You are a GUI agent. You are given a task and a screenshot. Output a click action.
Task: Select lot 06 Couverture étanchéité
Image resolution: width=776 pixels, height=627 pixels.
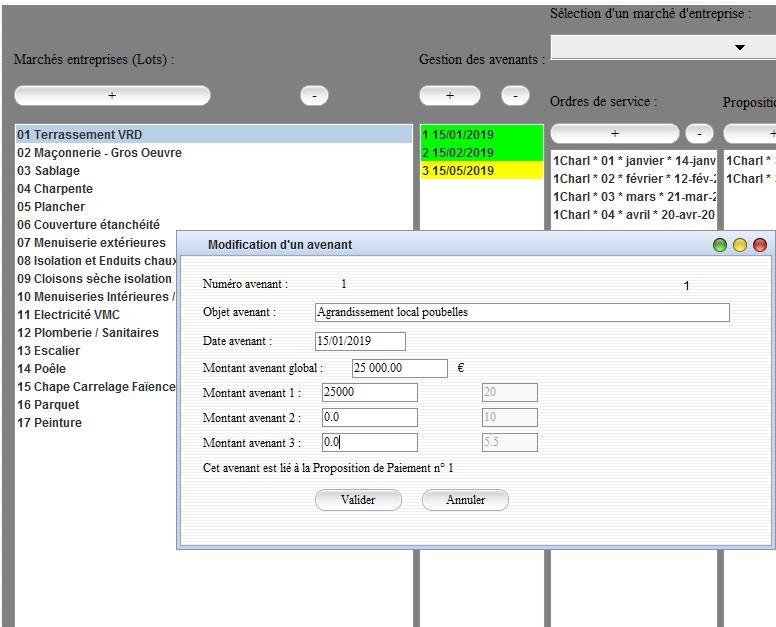click(x=214, y=225)
